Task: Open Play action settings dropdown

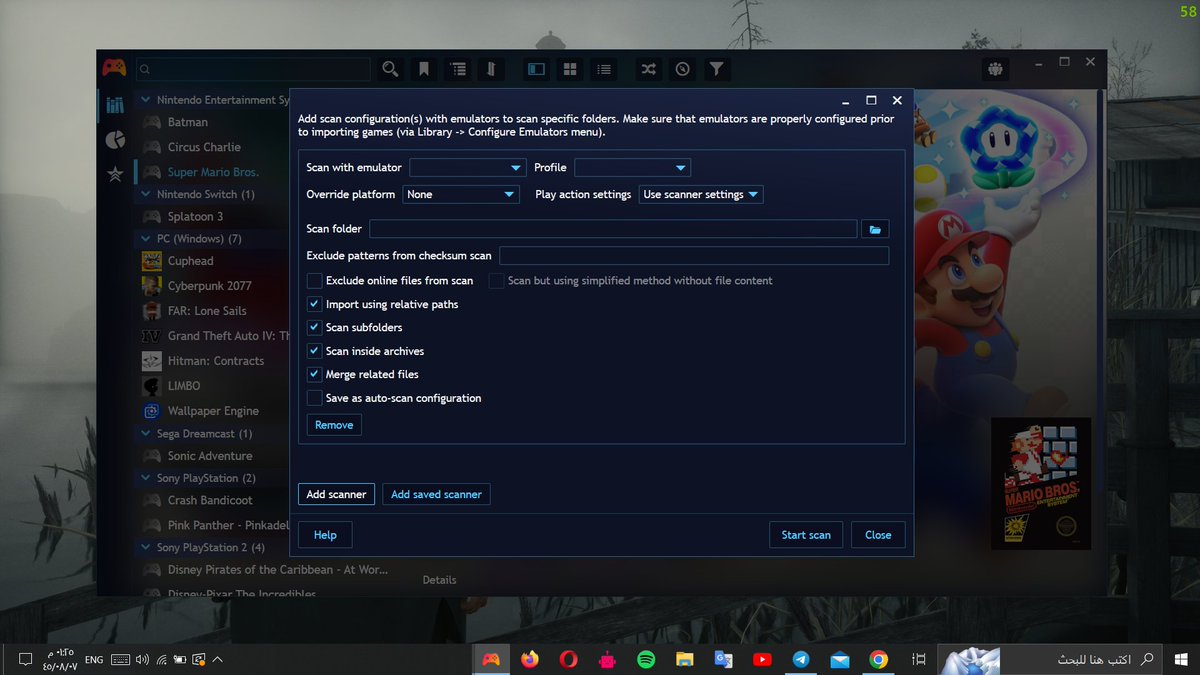Action: [701, 195]
